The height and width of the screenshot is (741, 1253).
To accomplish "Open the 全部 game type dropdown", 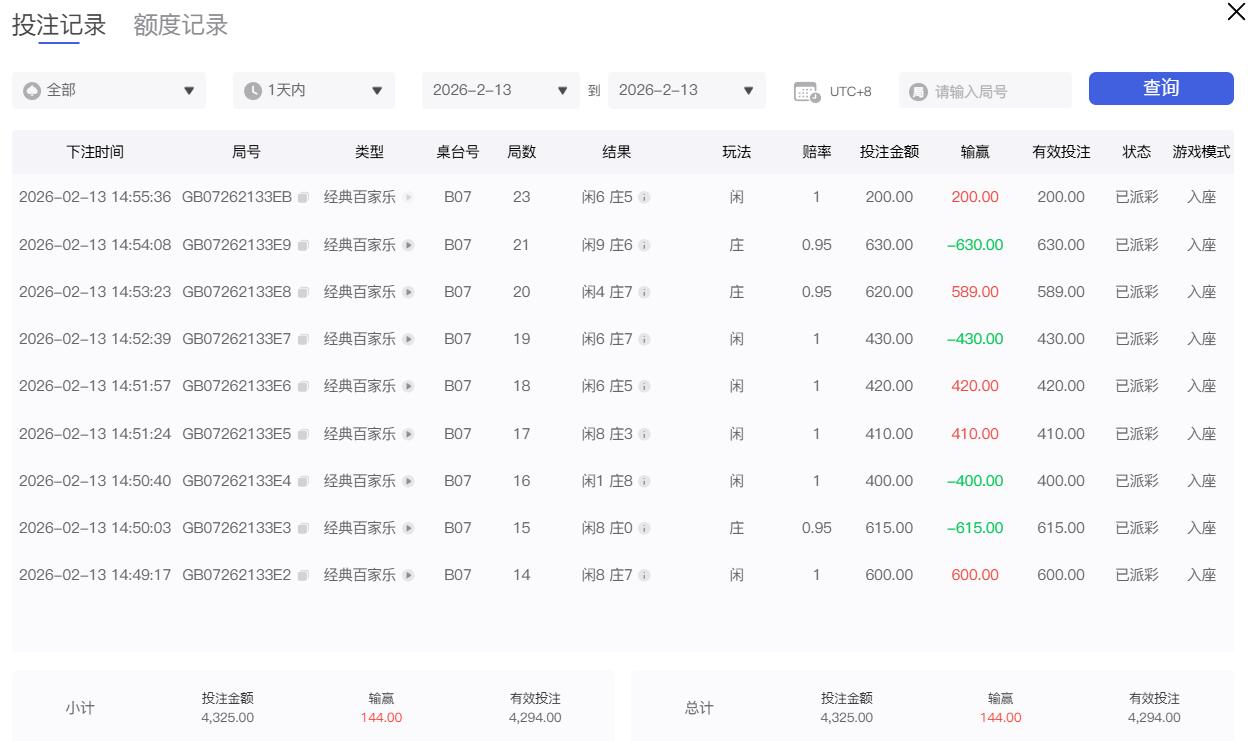I will 109,90.
